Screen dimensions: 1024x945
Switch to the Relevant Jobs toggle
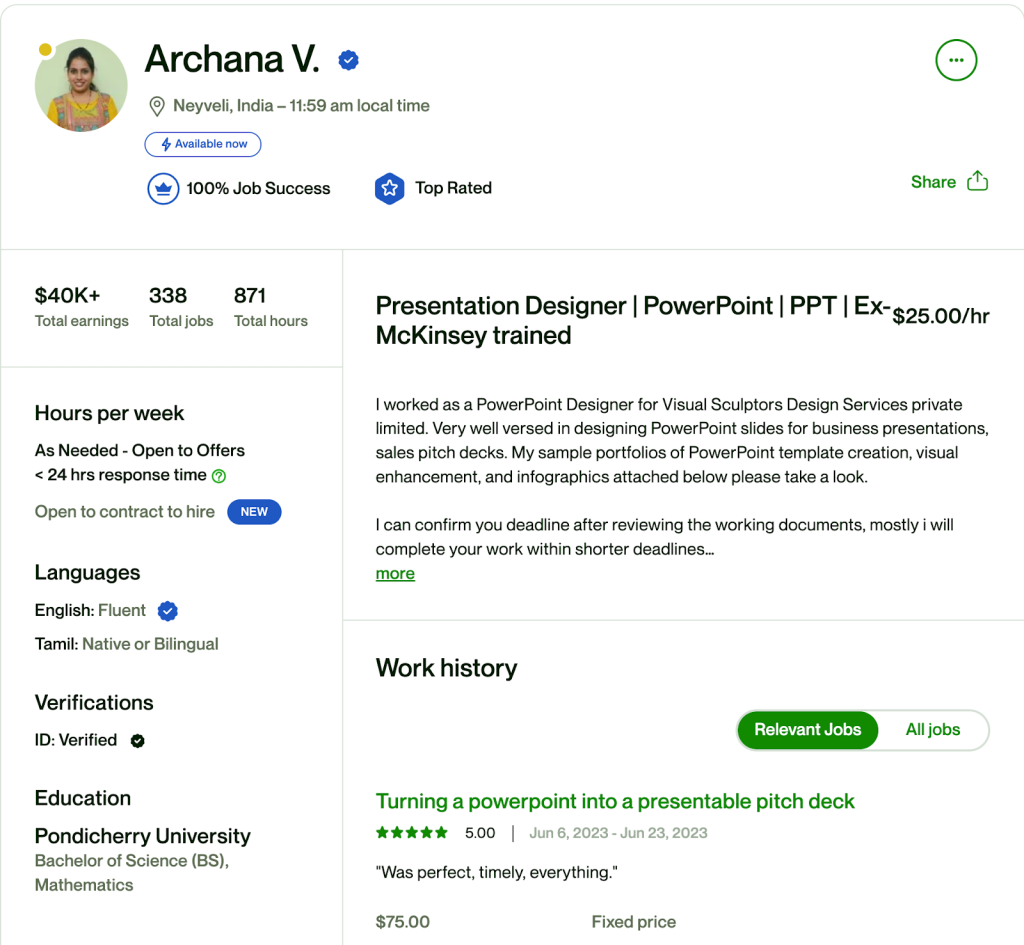point(808,729)
